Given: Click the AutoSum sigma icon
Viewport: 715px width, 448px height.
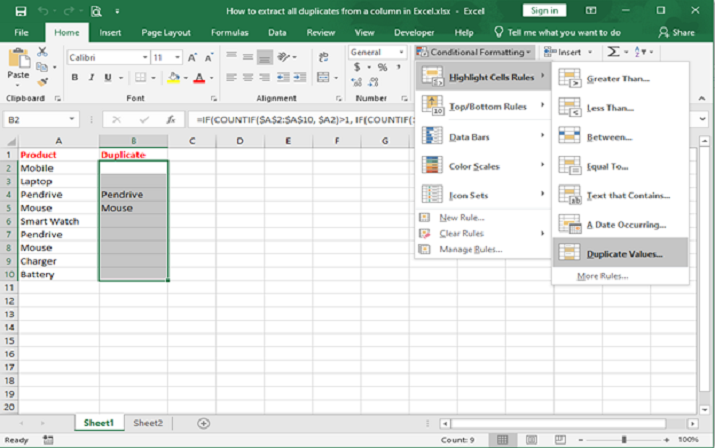Looking at the screenshot, I should 612,52.
